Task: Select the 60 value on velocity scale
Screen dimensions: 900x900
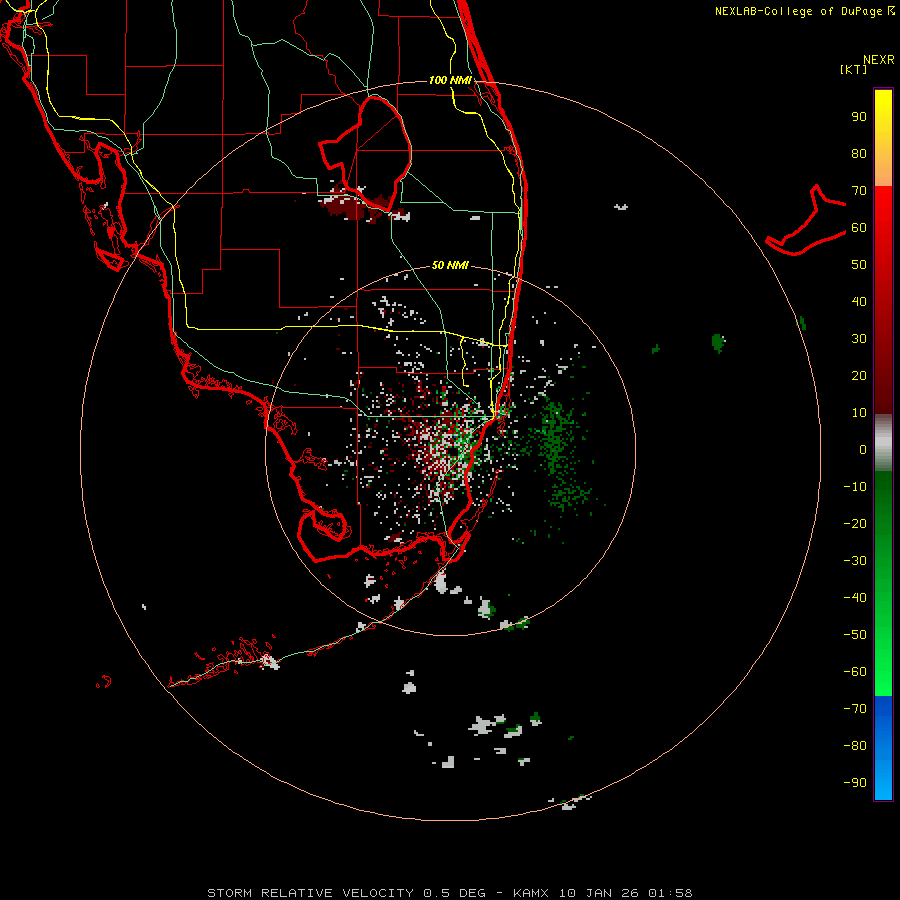Action: (859, 228)
